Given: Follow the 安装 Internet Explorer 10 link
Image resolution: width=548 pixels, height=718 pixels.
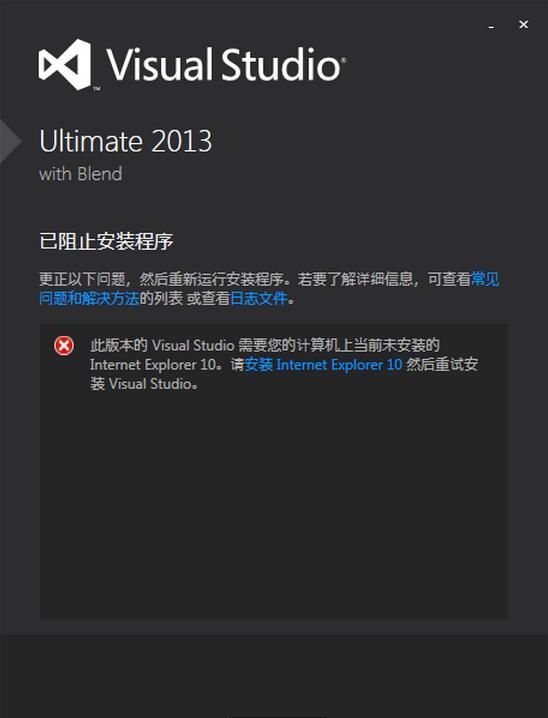Looking at the screenshot, I should [x=323, y=365].
